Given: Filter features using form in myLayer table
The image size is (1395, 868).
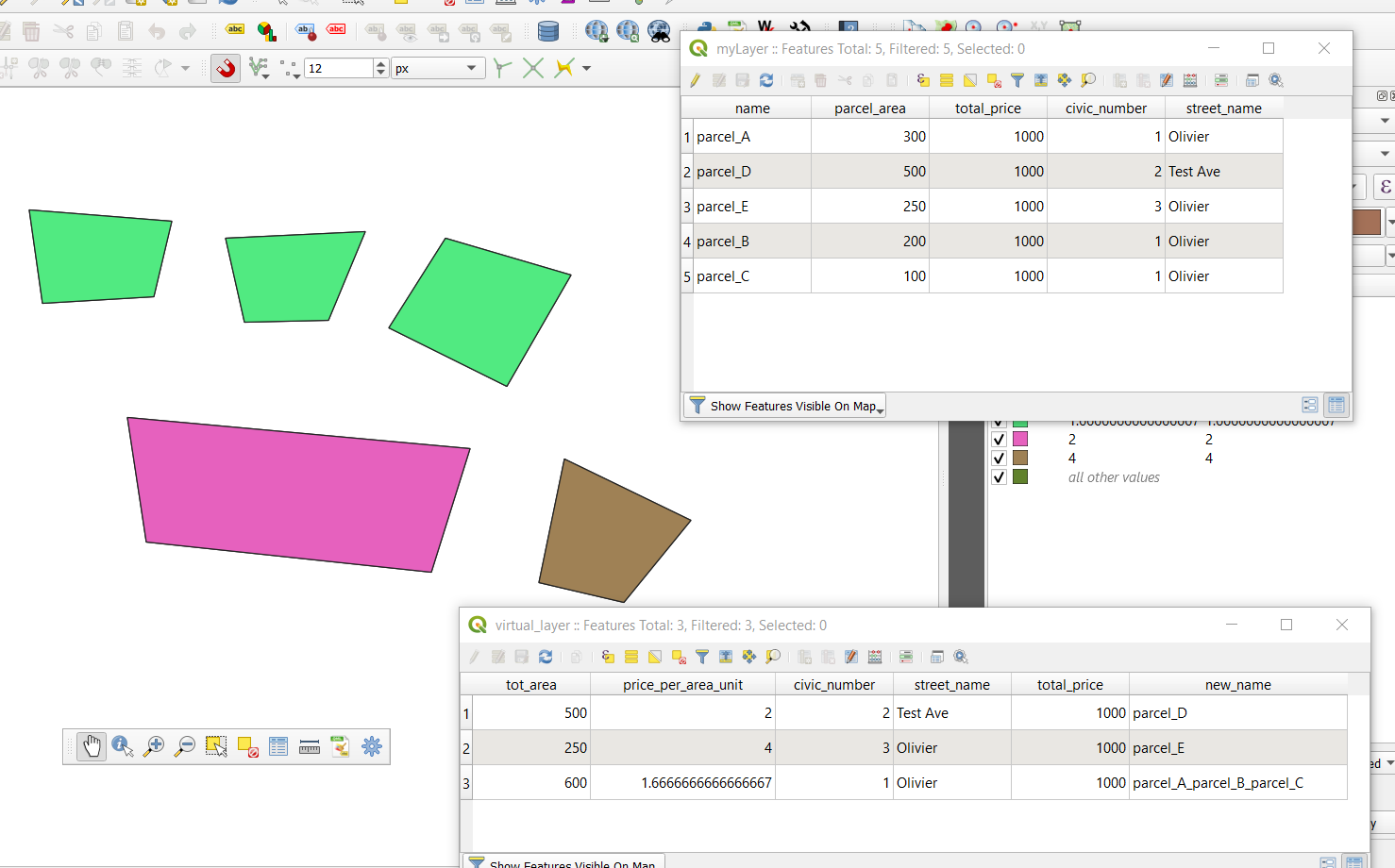Looking at the screenshot, I should click(x=1017, y=80).
